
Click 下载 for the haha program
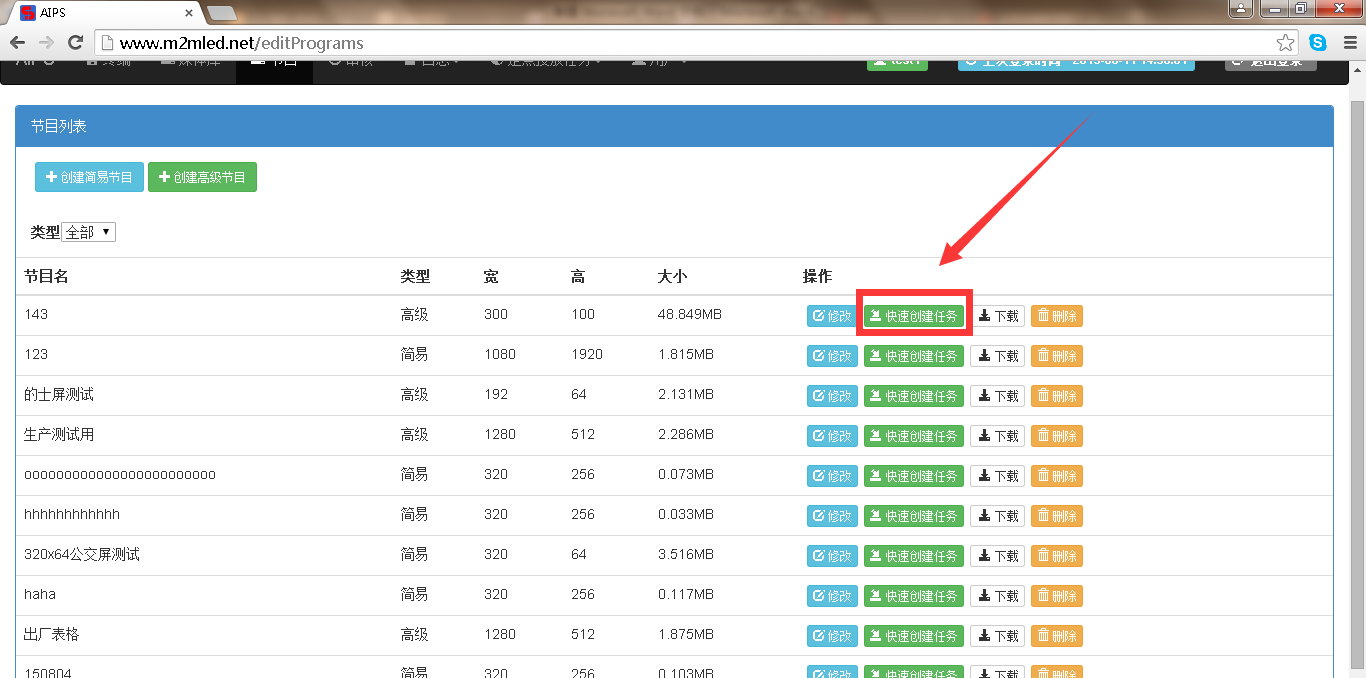[997, 596]
